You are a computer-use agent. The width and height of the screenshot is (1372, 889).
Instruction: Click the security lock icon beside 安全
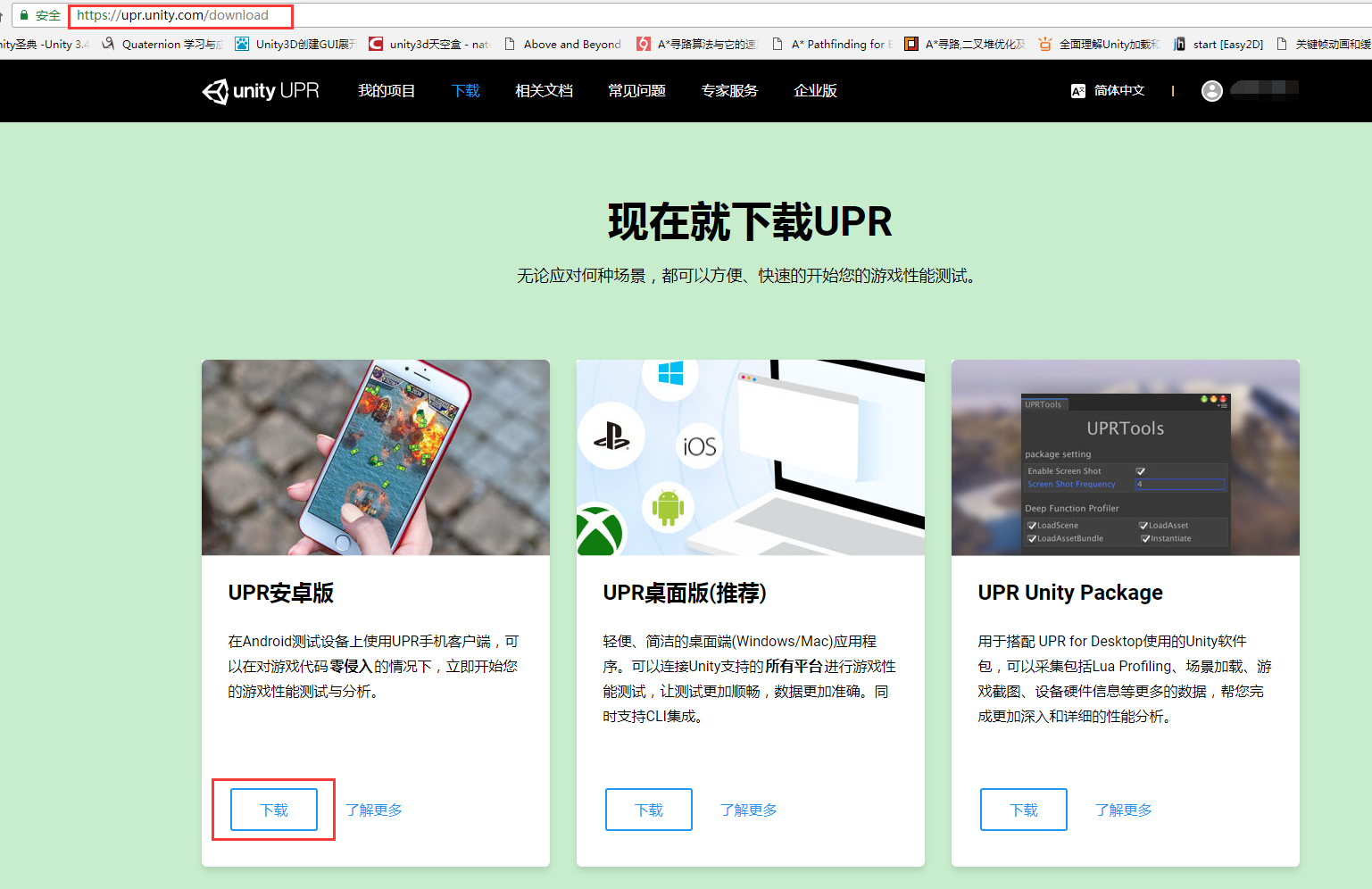(24, 15)
